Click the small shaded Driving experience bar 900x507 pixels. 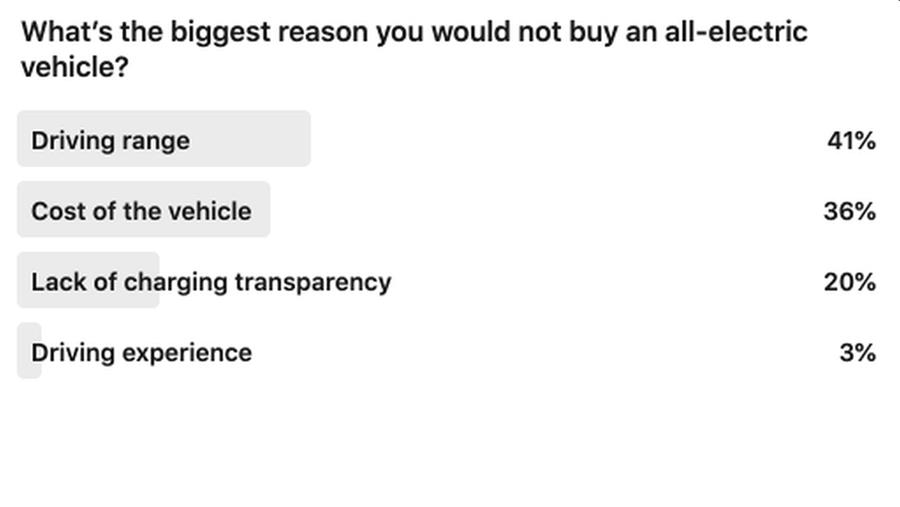point(29,350)
